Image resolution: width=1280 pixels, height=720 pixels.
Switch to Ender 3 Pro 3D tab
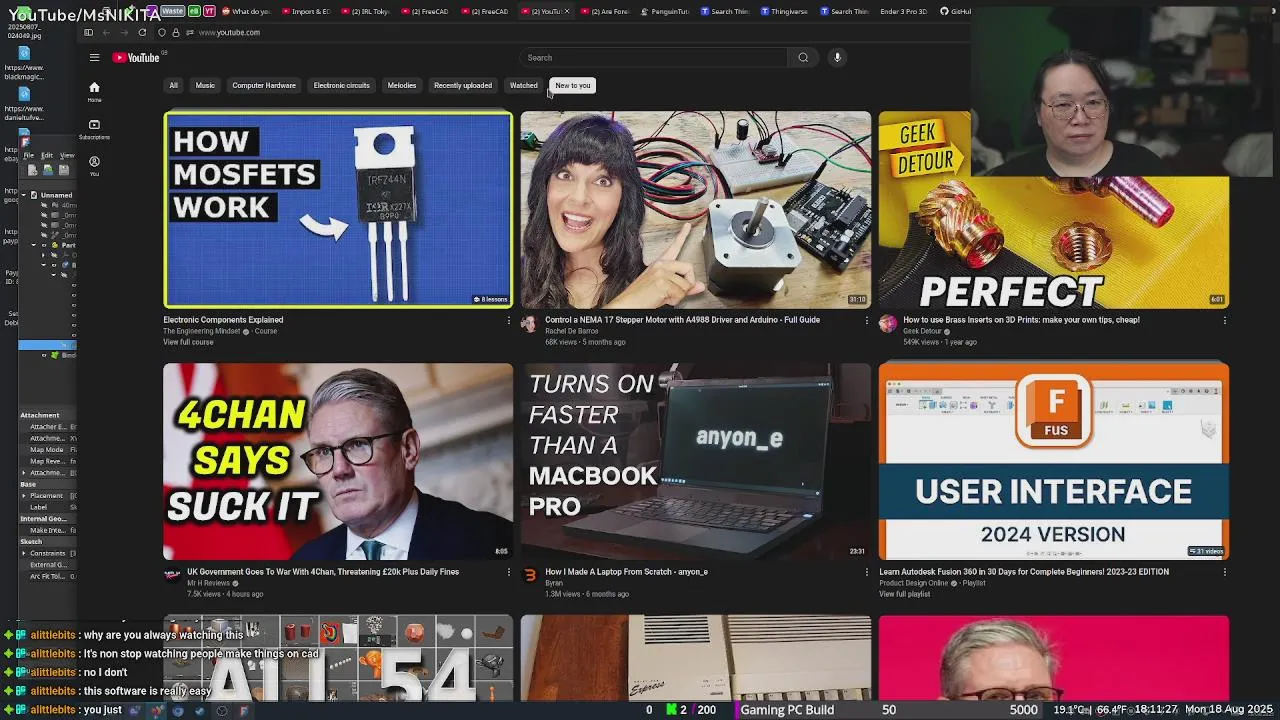[x=903, y=11]
